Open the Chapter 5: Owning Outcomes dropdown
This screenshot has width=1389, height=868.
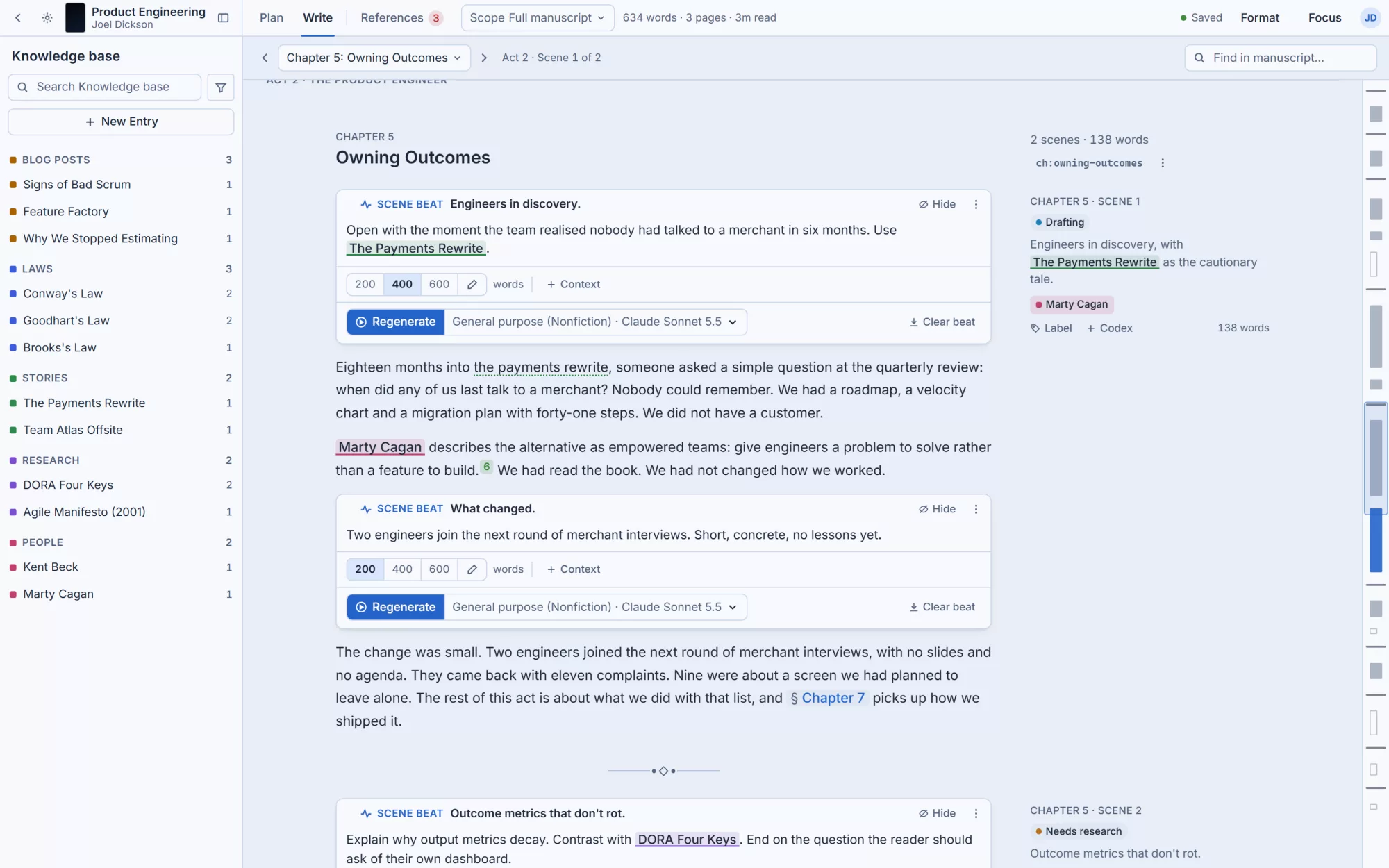point(374,58)
